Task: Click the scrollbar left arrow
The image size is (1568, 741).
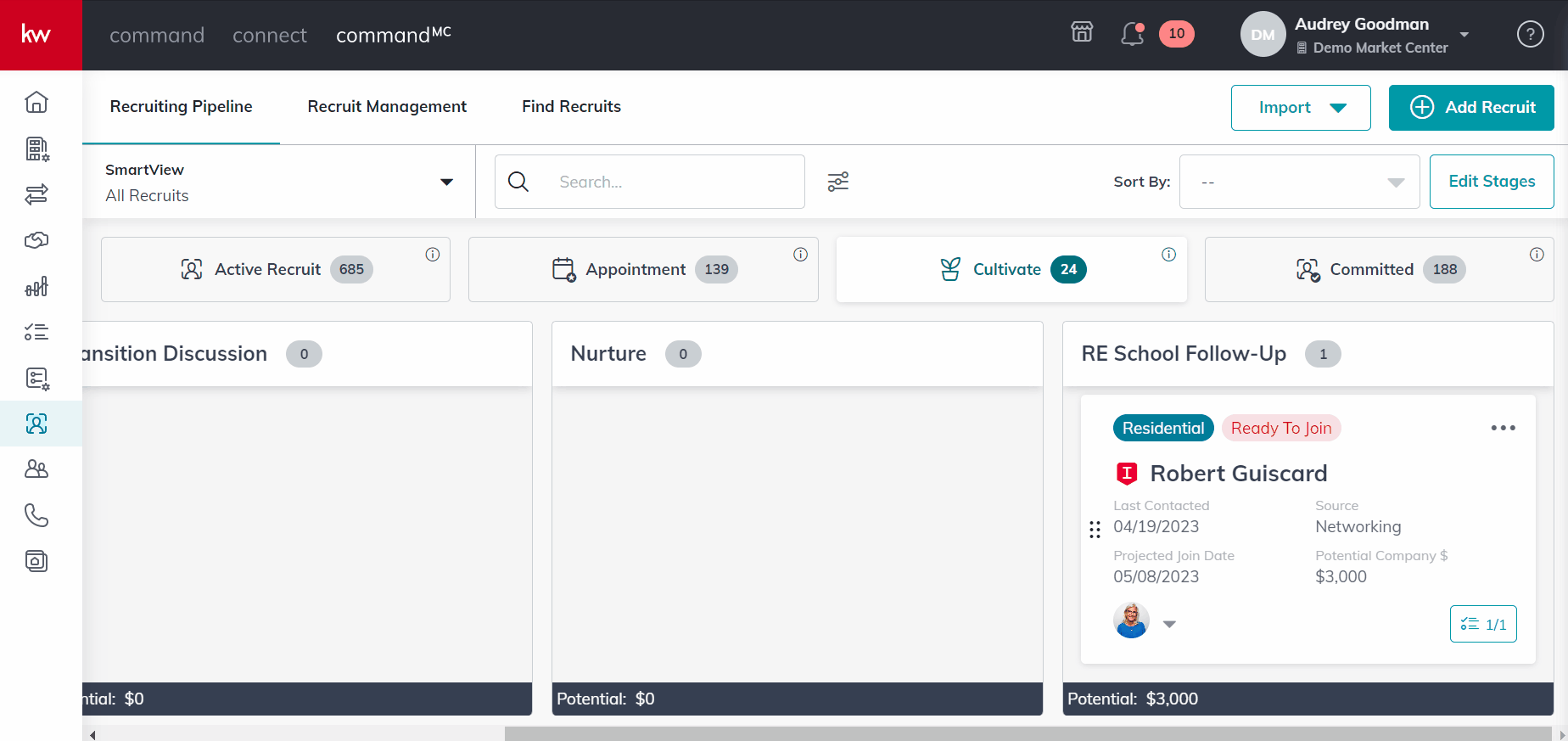Action: point(92,735)
